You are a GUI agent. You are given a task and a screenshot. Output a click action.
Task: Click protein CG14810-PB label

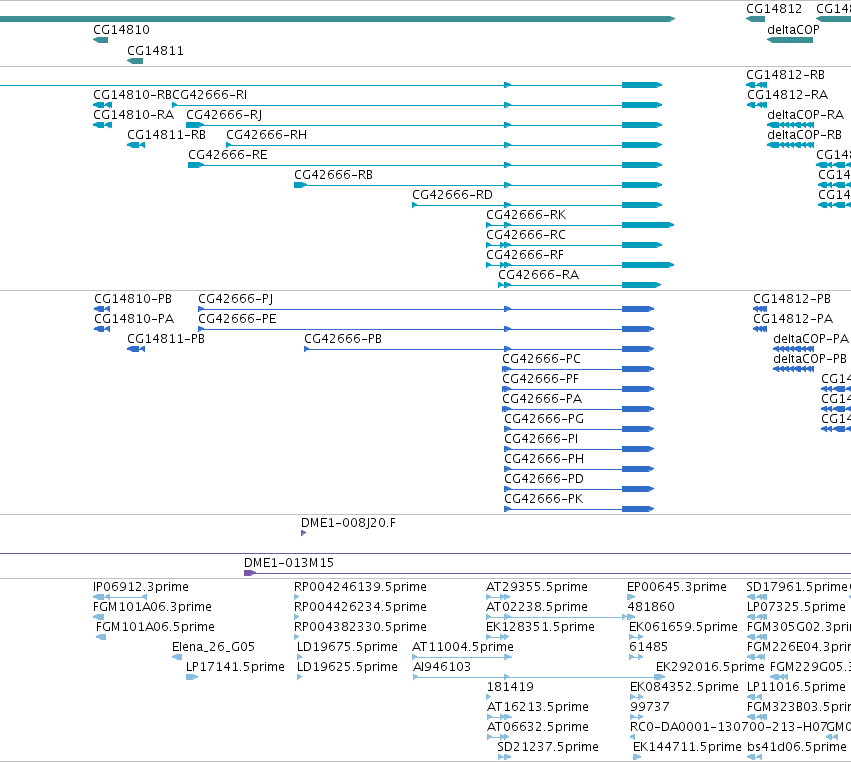133,299
